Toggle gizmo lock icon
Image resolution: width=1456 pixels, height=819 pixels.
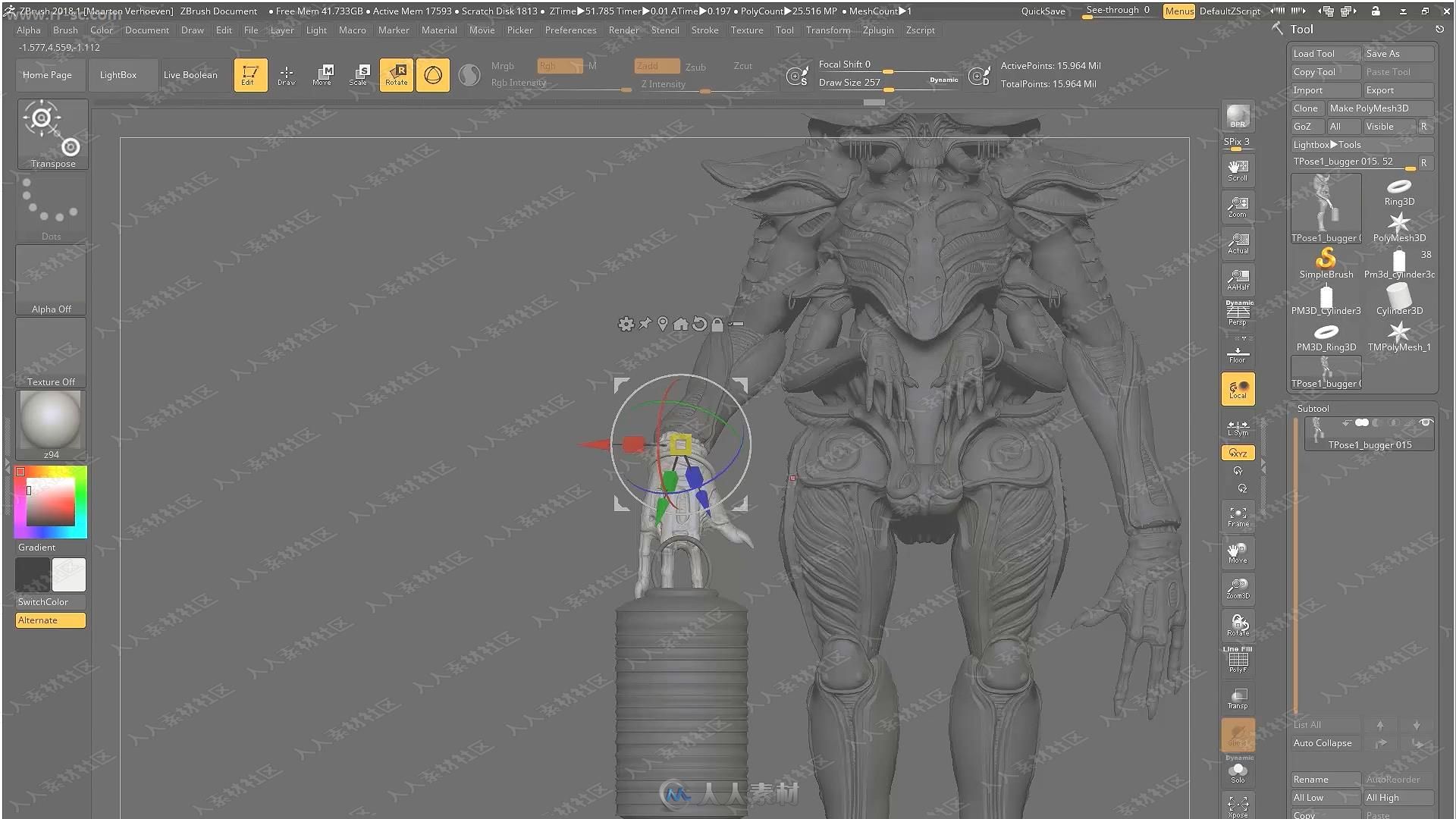point(717,325)
